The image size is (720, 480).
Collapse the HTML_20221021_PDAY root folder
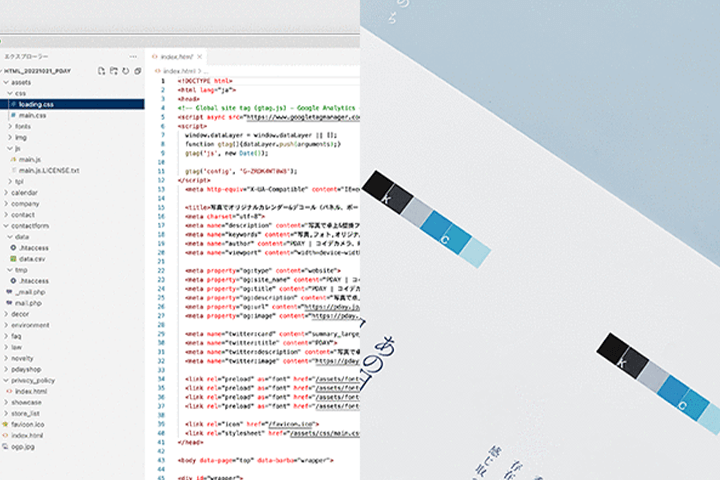(x=37, y=71)
